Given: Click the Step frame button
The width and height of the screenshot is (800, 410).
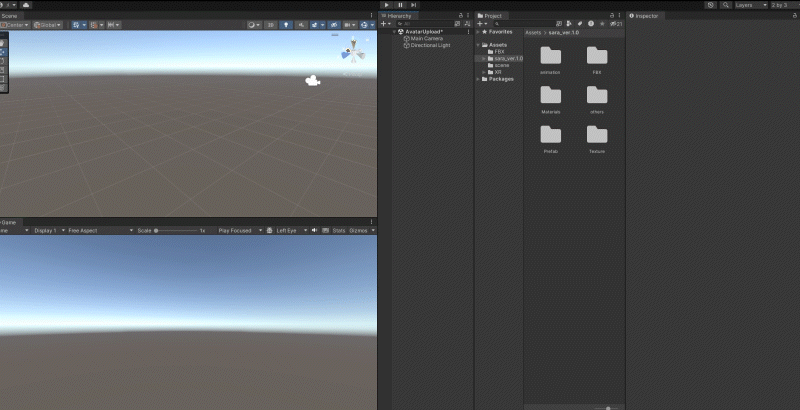Looking at the screenshot, I should (x=413, y=5).
